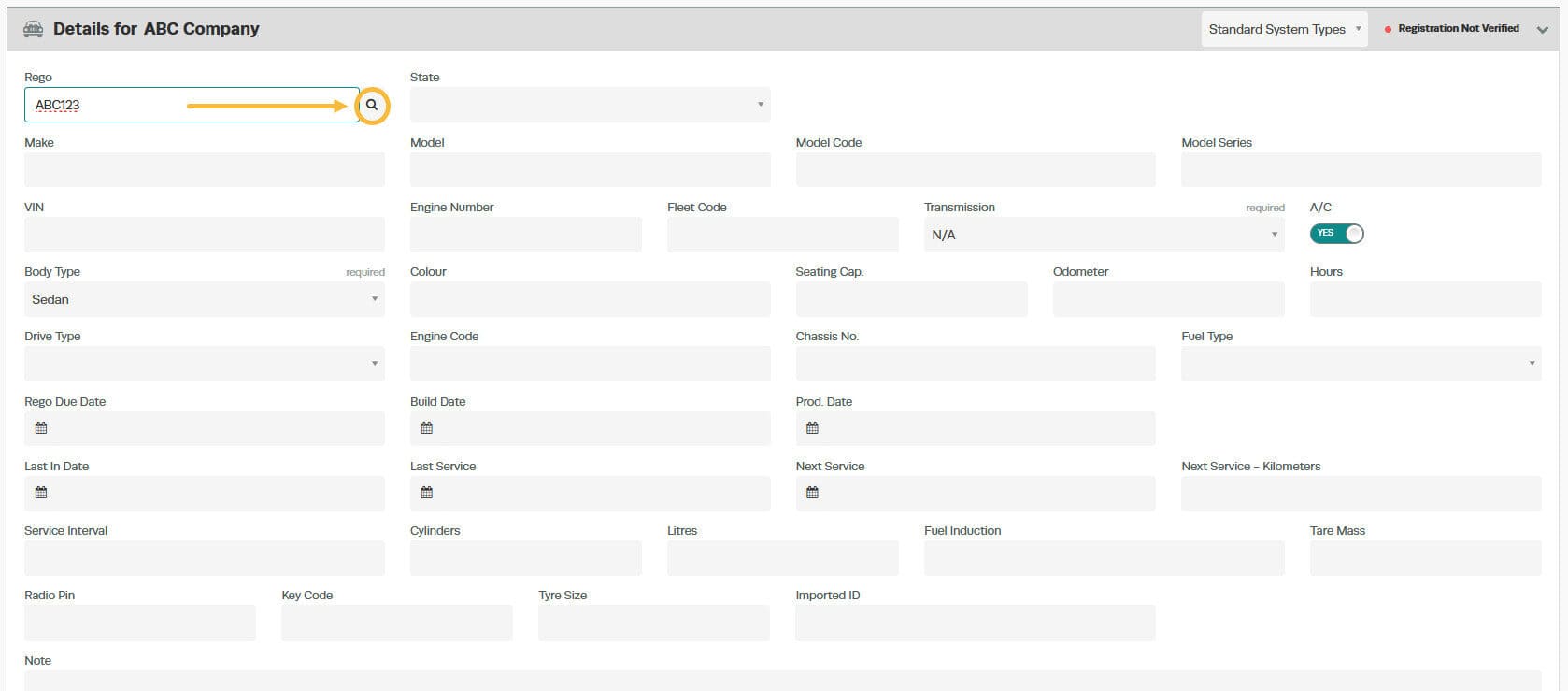This screenshot has height=691, width=1568.
Task: Click the Imported ID input field
Action: pos(976,623)
